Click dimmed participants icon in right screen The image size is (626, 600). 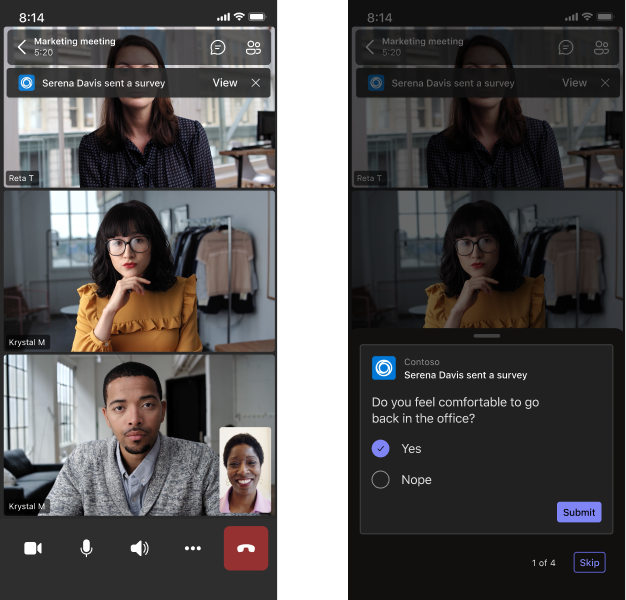click(602, 48)
